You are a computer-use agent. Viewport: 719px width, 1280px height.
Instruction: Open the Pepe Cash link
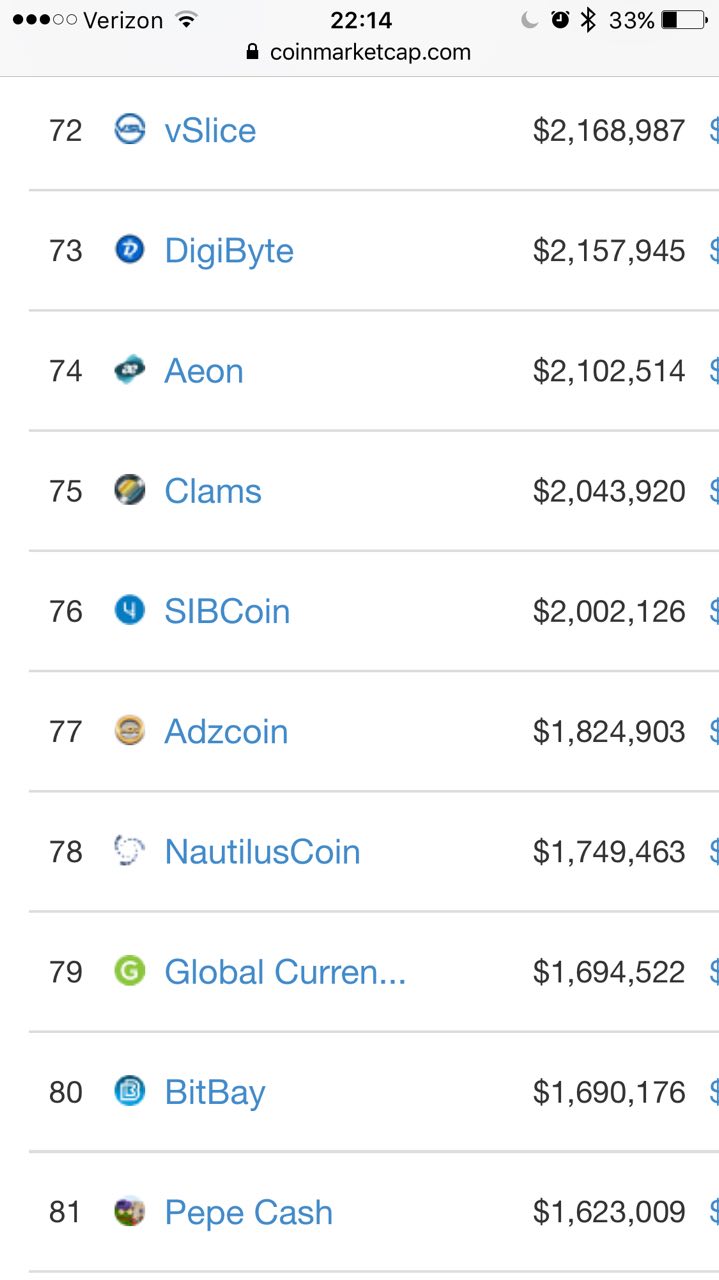click(x=248, y=1213)
